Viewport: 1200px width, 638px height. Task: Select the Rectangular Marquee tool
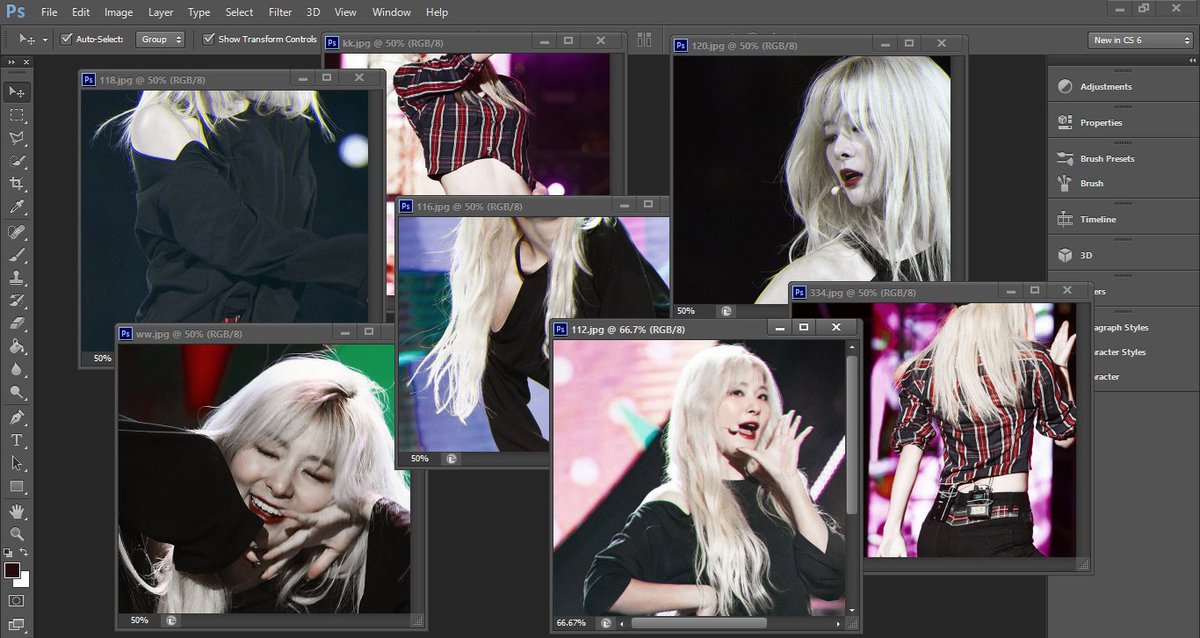click(x=17, y=115)
